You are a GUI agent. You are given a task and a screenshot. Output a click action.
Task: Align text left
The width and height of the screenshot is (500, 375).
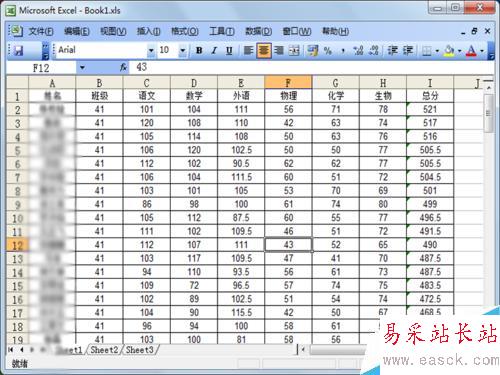248,51
